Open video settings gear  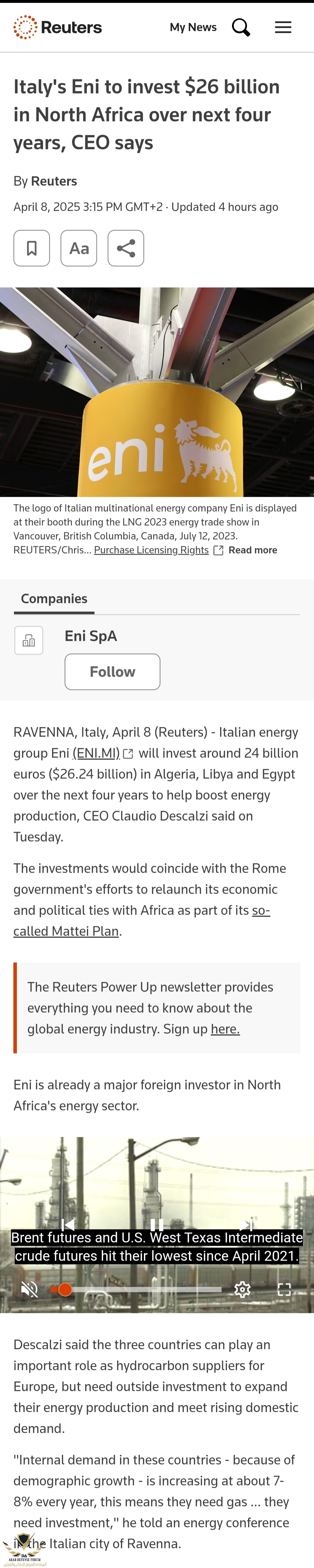[x=243, y=1289]
